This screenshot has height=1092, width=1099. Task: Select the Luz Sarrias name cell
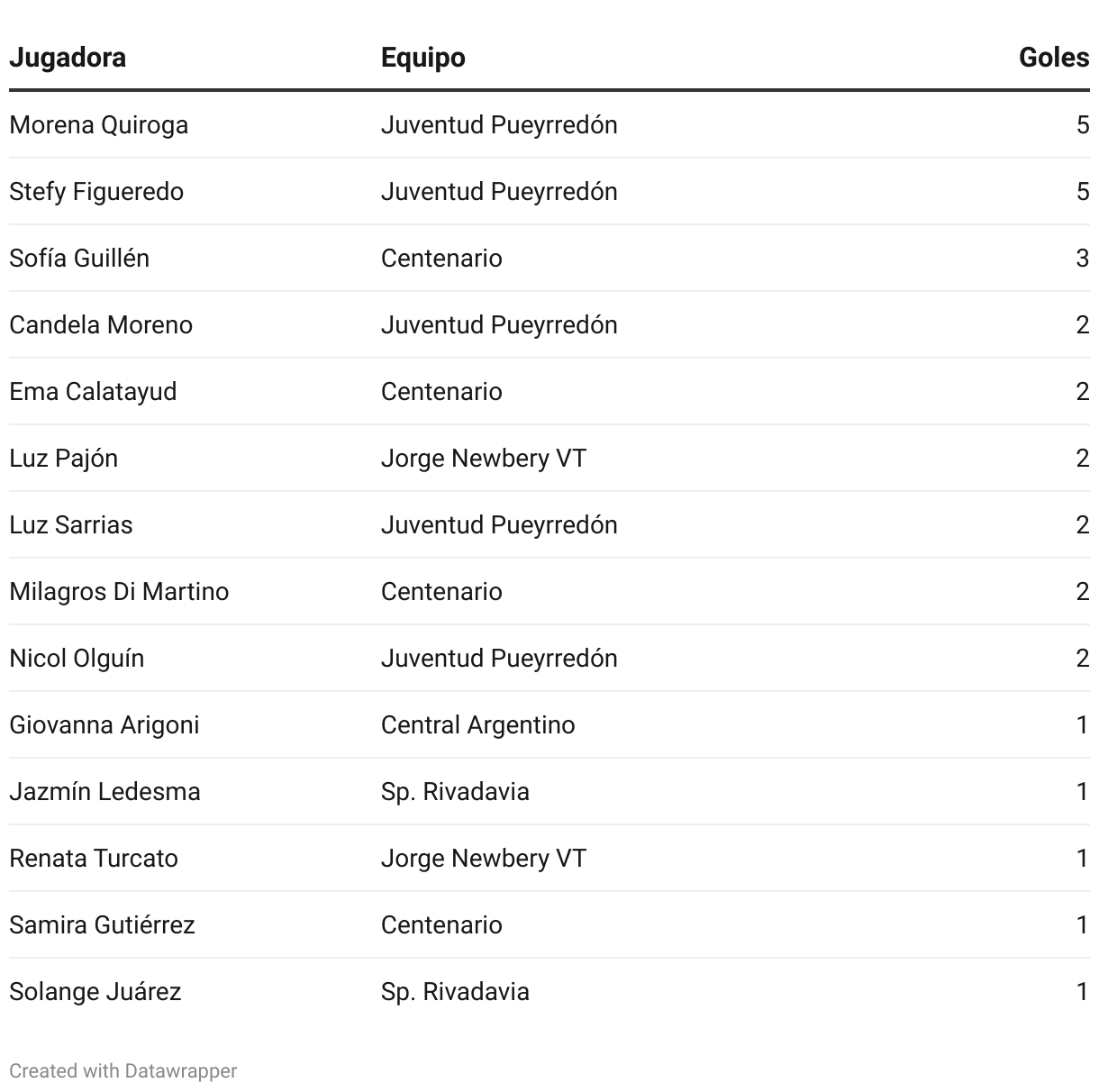70,524
